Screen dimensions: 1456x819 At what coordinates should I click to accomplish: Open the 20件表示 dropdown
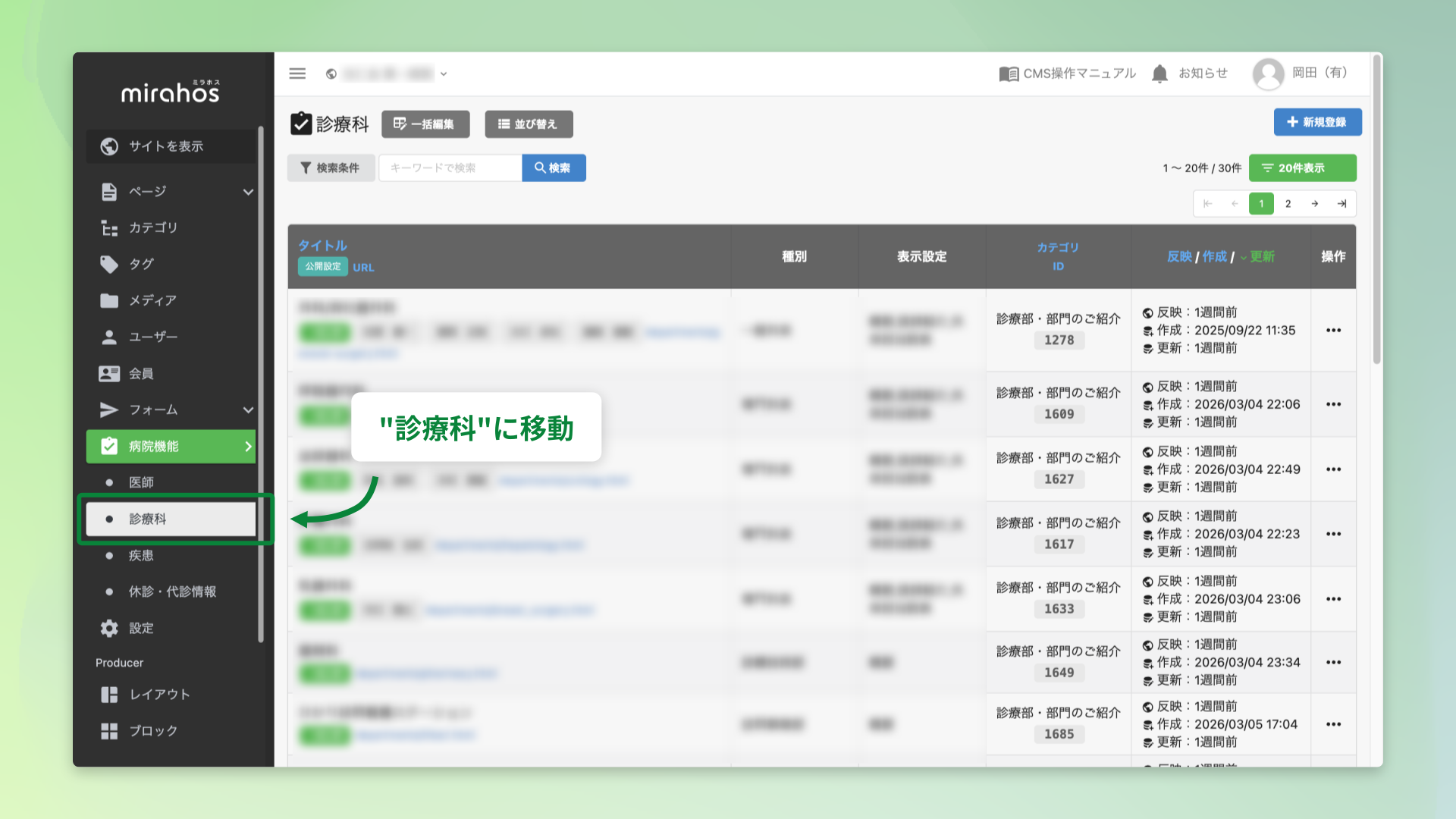coord(1302,168)
